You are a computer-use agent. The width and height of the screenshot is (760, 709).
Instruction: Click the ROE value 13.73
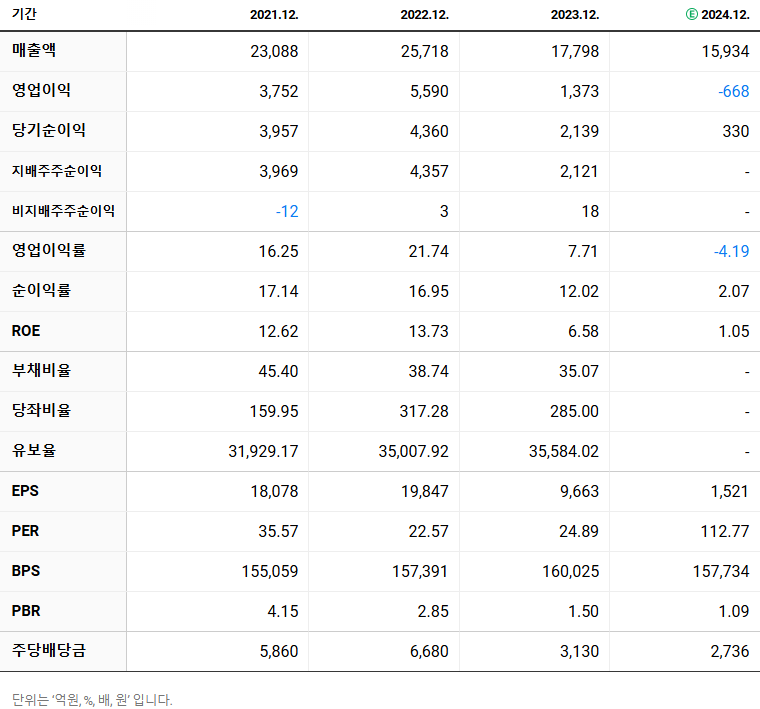click(428, 331)
